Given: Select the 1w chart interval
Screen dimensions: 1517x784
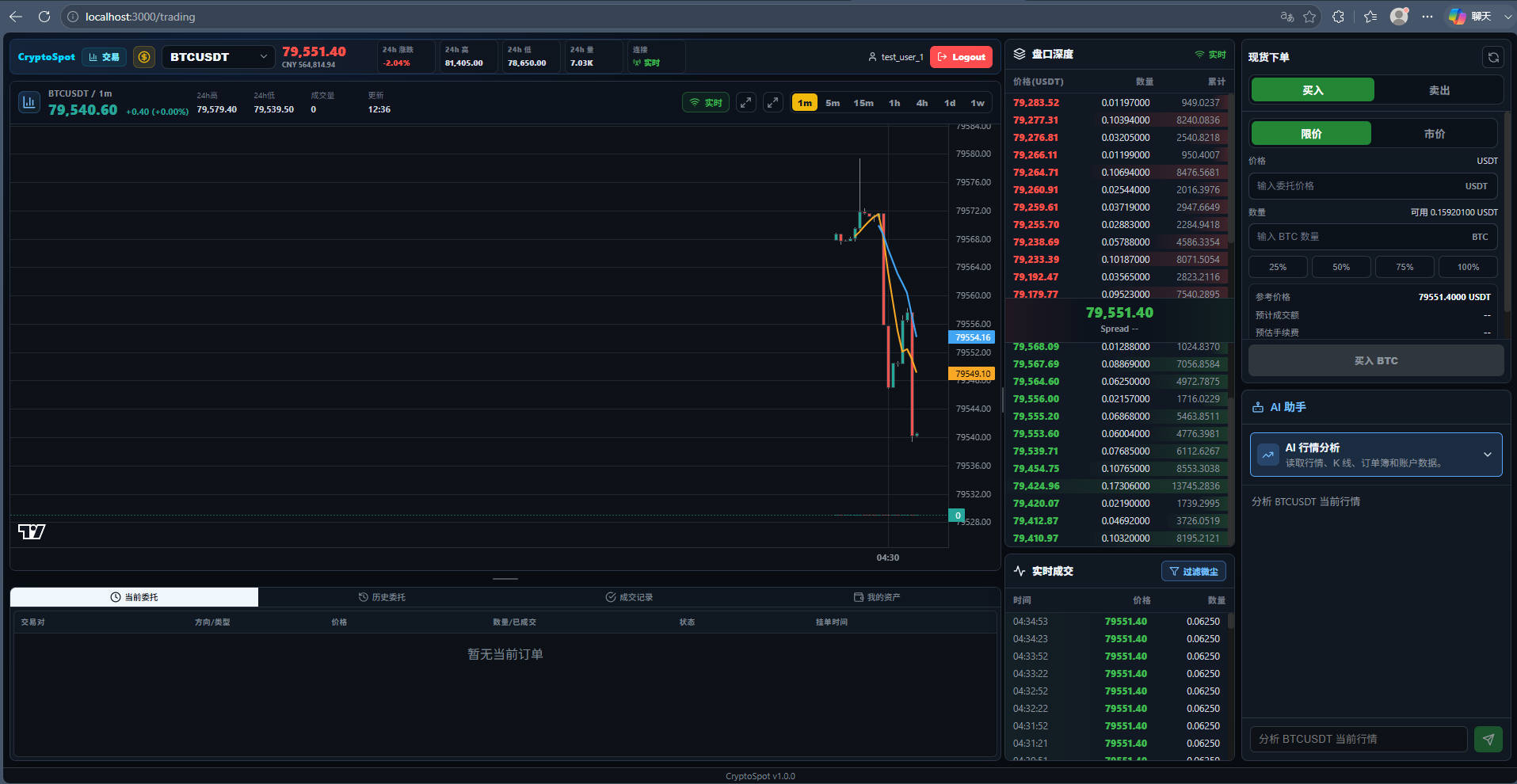Looking at the screenshot, I should point(978,103).
